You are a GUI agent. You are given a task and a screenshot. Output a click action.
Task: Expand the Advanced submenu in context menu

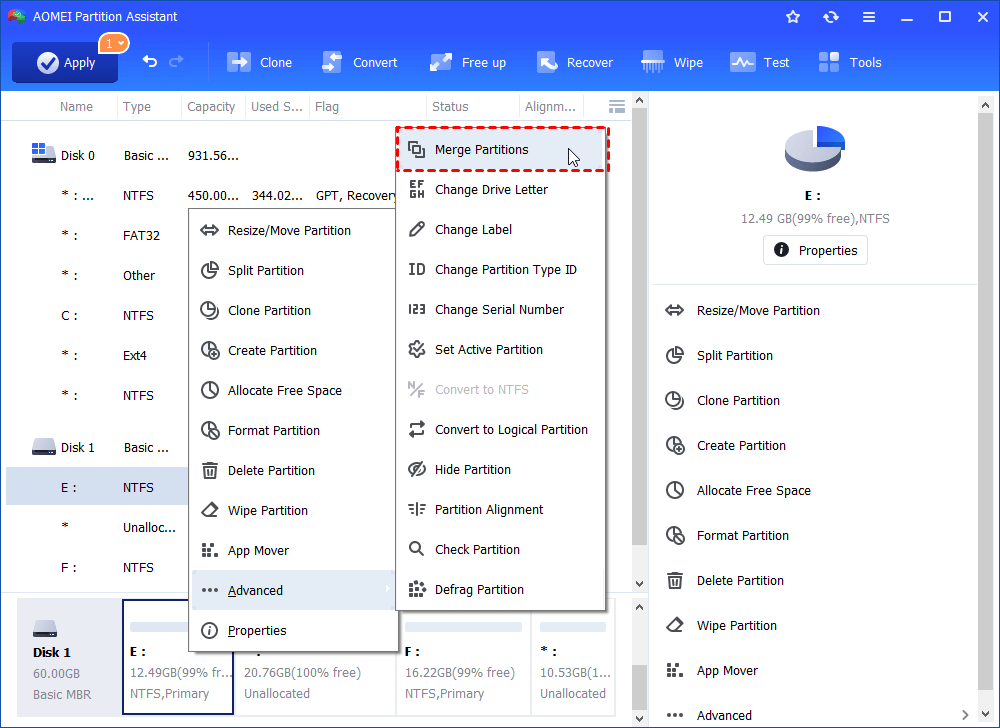tap(293, 590)
